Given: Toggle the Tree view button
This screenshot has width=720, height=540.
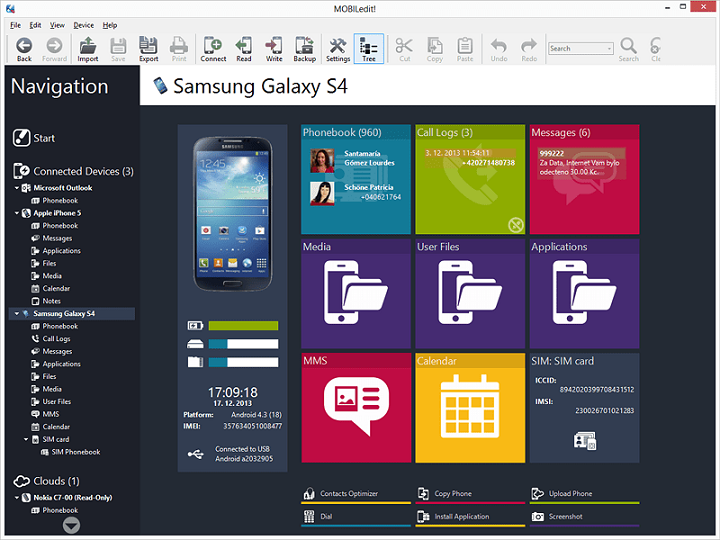Looking at the screenshot, I should 369,49.
